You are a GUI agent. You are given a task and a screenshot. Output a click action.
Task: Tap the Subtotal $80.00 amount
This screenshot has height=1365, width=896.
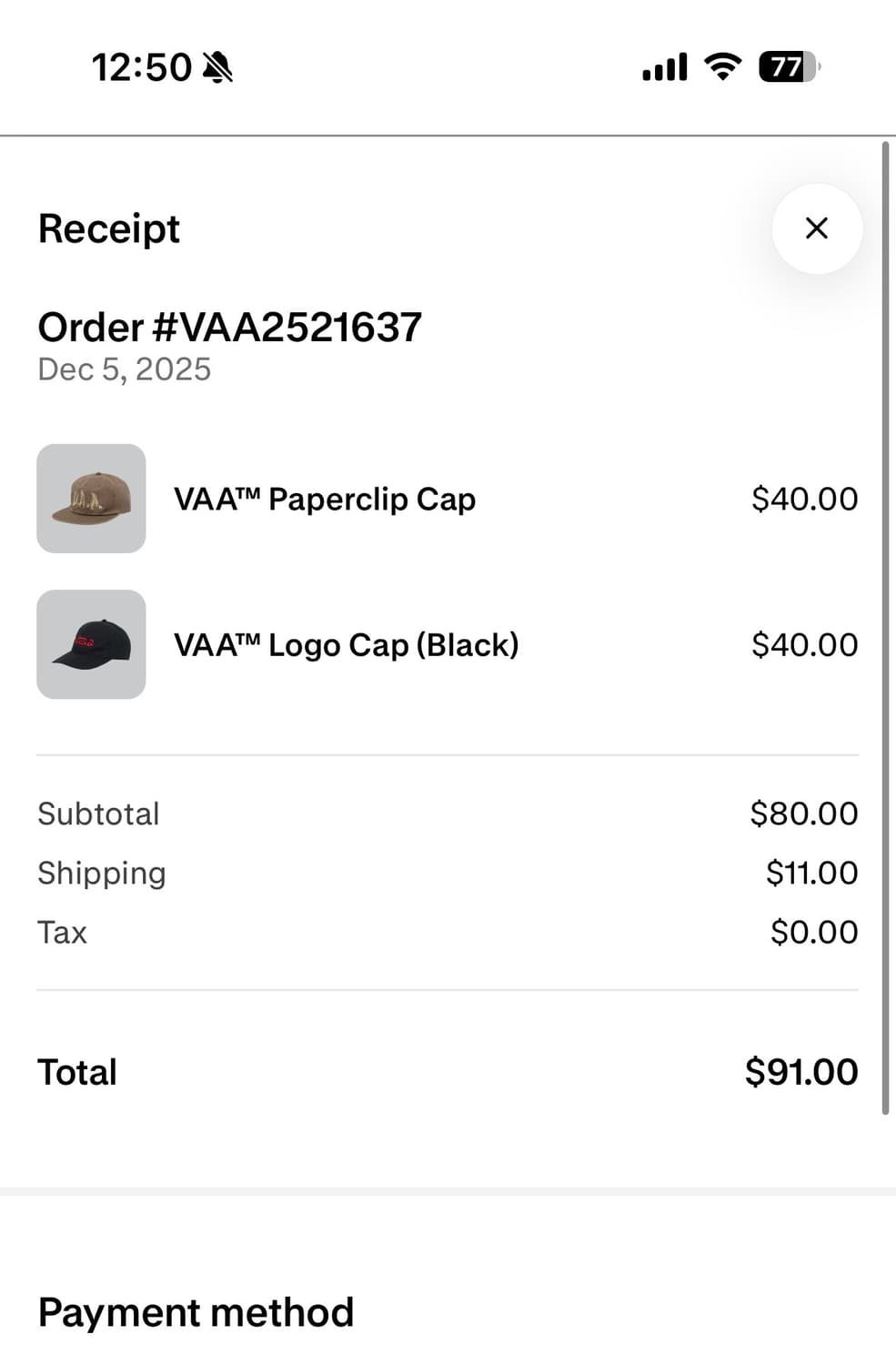(803, 814)
